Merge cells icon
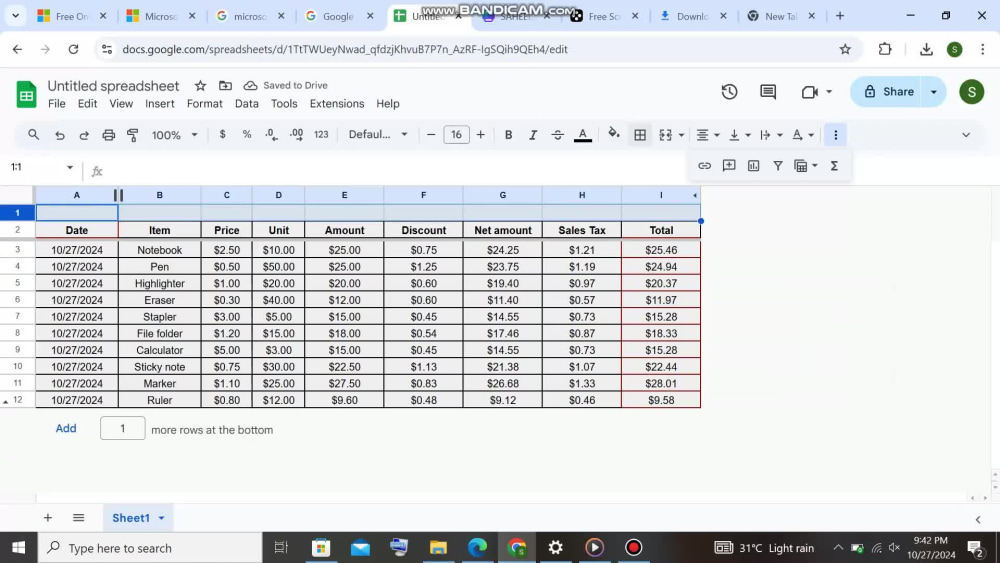The width and height of the screenshot is (1000, 563). click(x=665, y=135)
